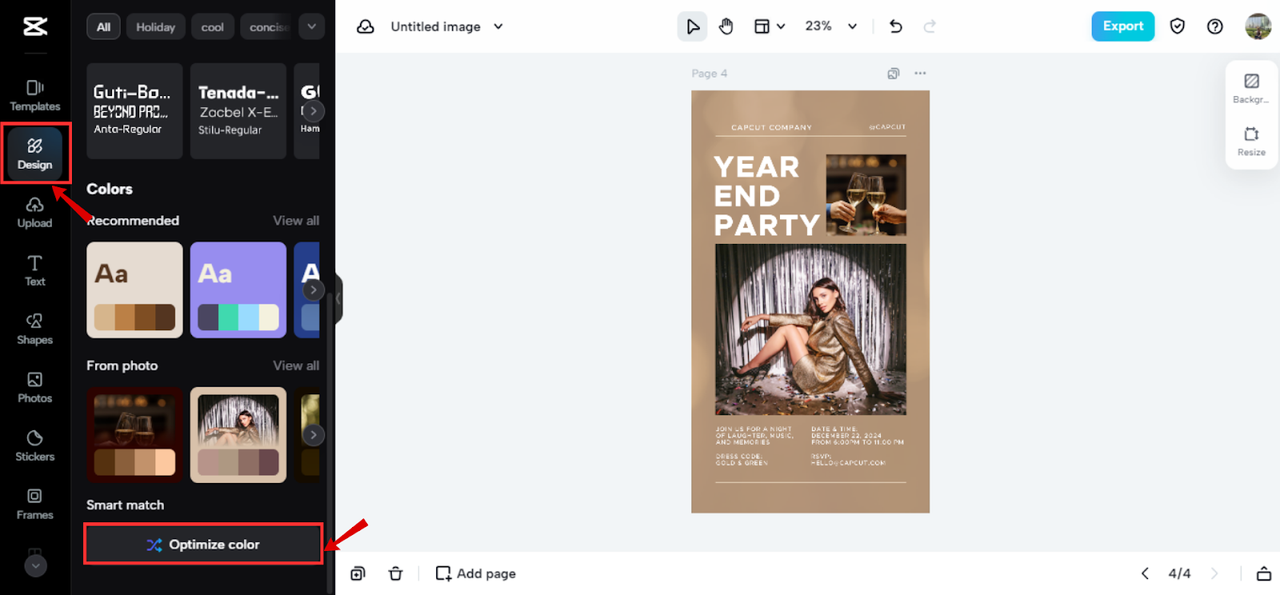Open the Frames panel
1280x595 pixels.
pyautogui.click(x=35, y=503)
